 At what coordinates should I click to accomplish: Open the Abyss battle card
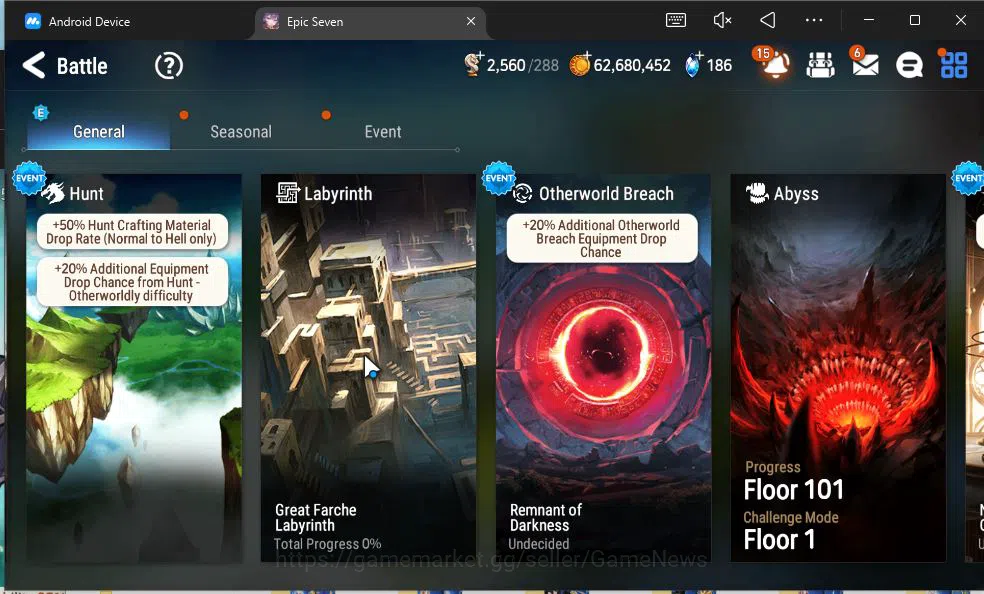(838, 368)
